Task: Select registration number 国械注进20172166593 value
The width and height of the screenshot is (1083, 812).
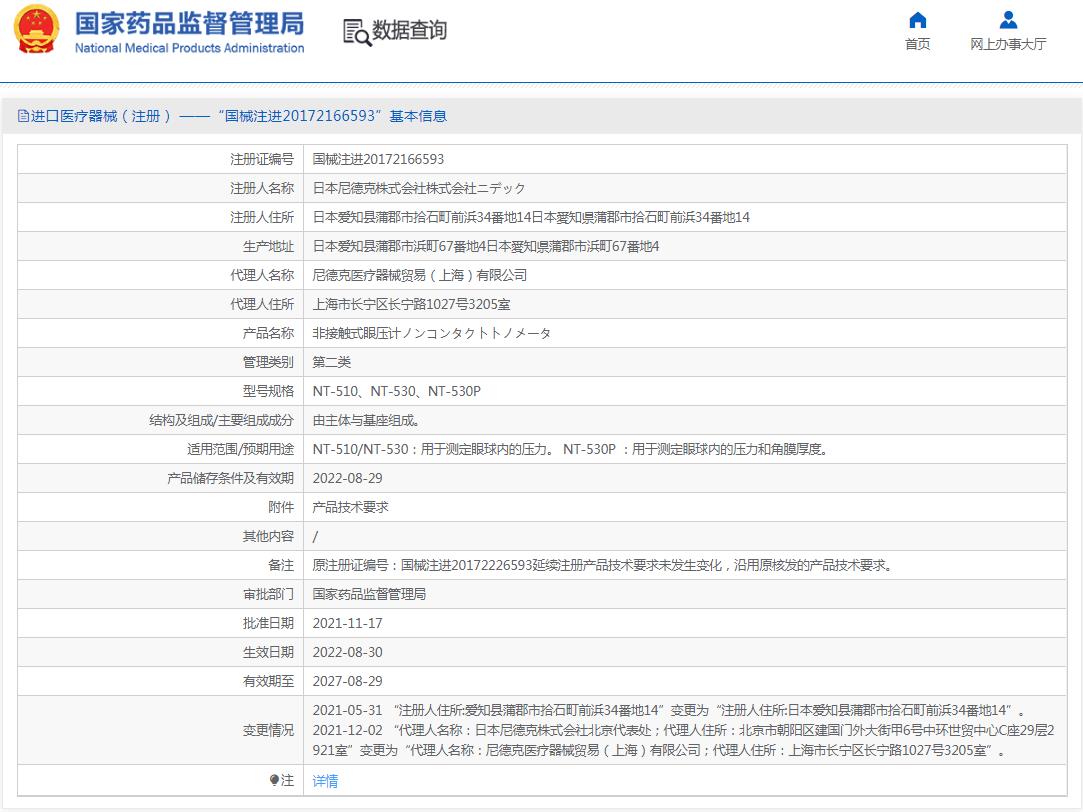Action: tap(378, 160)
